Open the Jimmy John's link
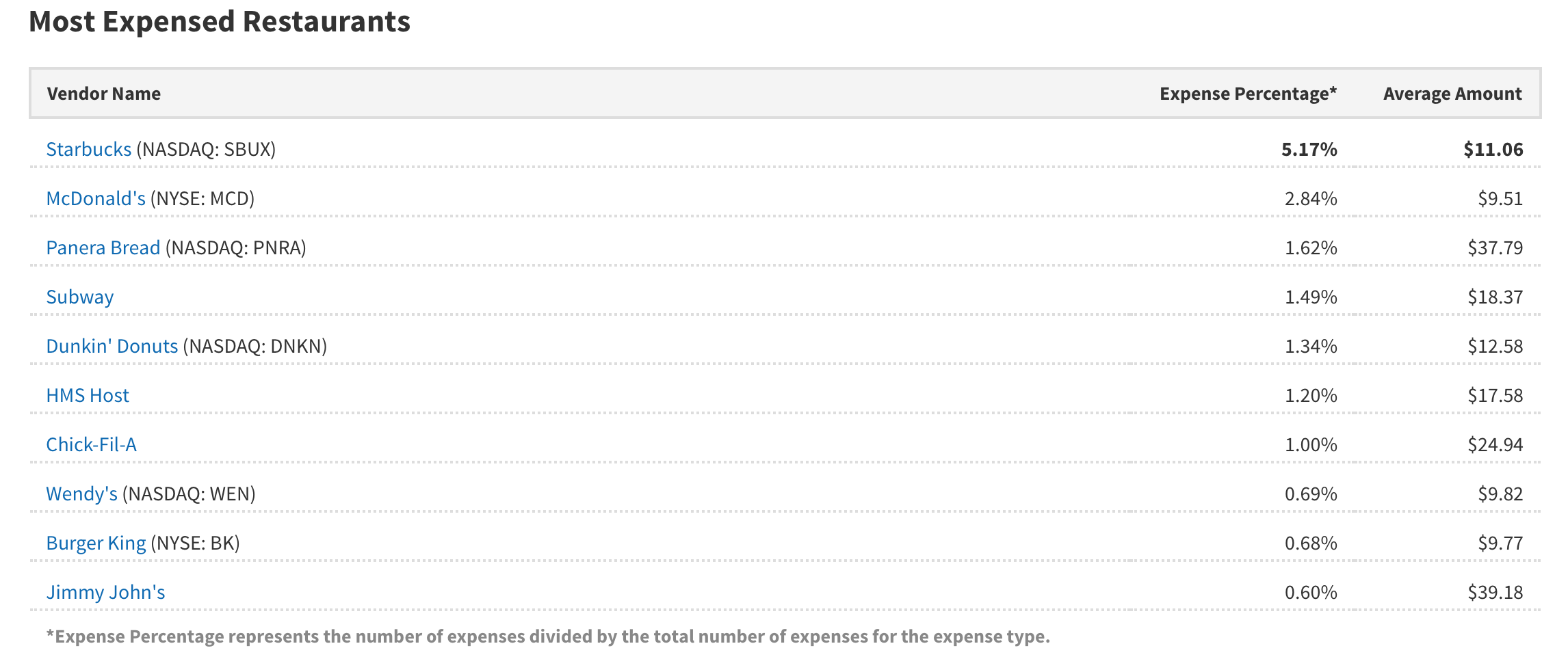This screenshot has height=659, width=1568. [105, 592]
